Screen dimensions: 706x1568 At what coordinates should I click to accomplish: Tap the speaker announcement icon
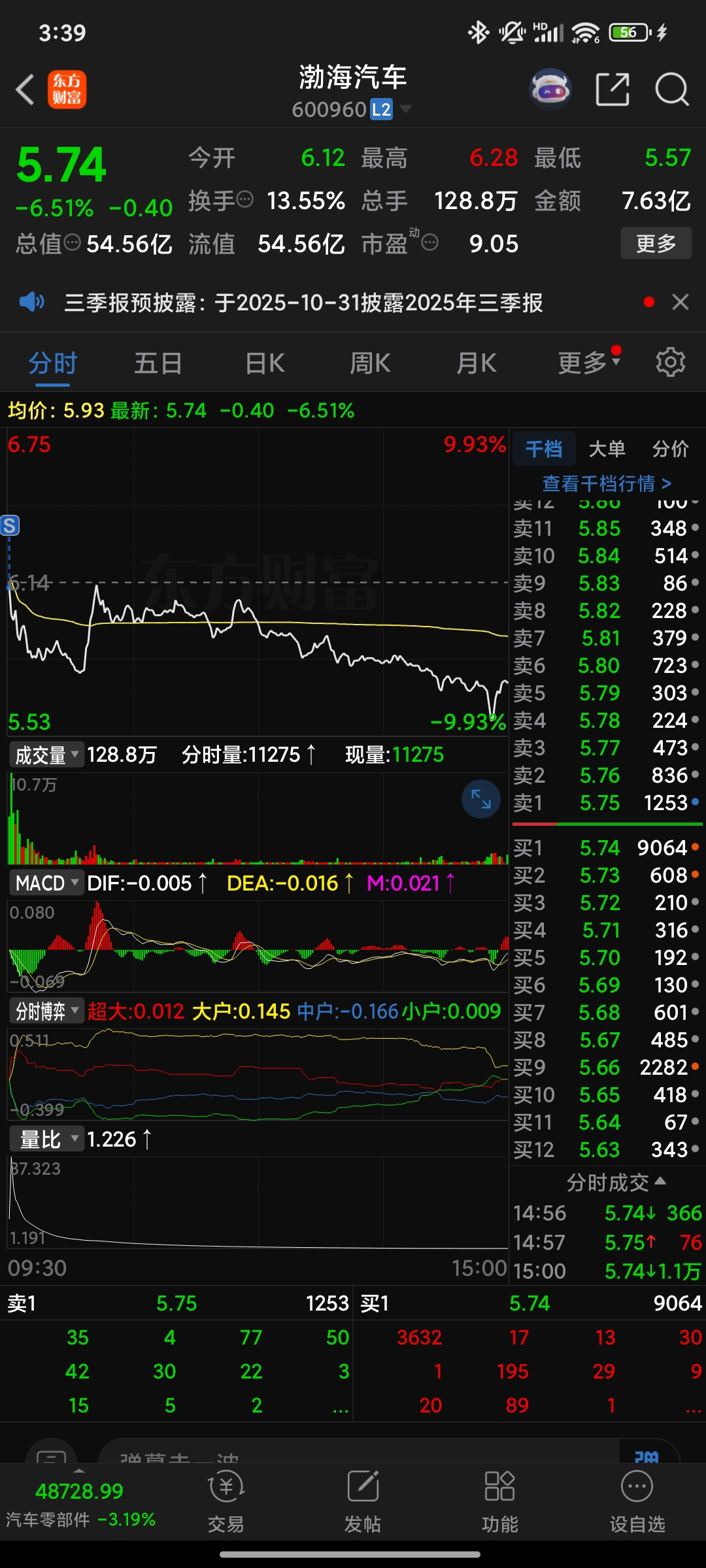31,302
